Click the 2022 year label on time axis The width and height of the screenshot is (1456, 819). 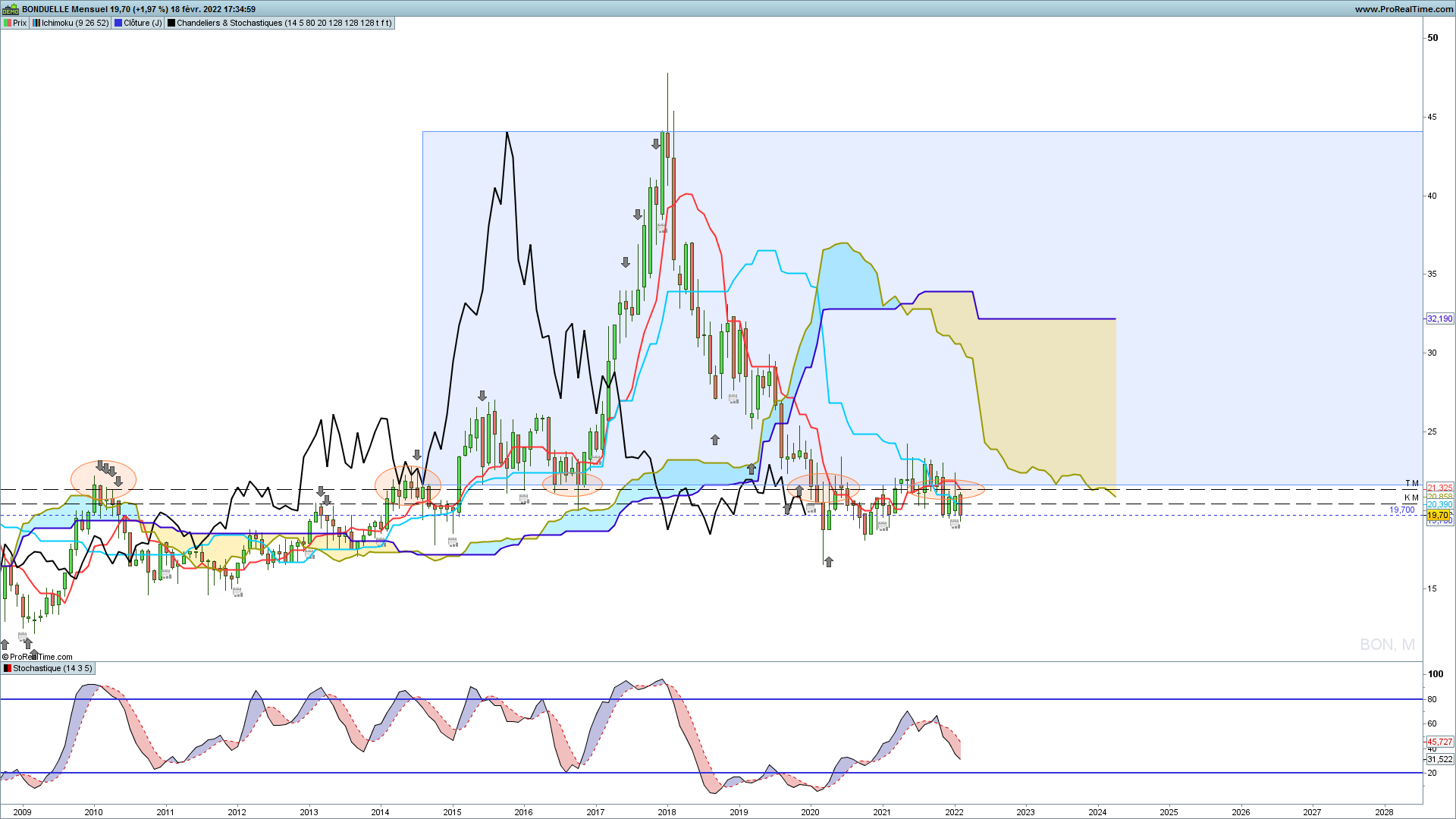tap(954, 811)
